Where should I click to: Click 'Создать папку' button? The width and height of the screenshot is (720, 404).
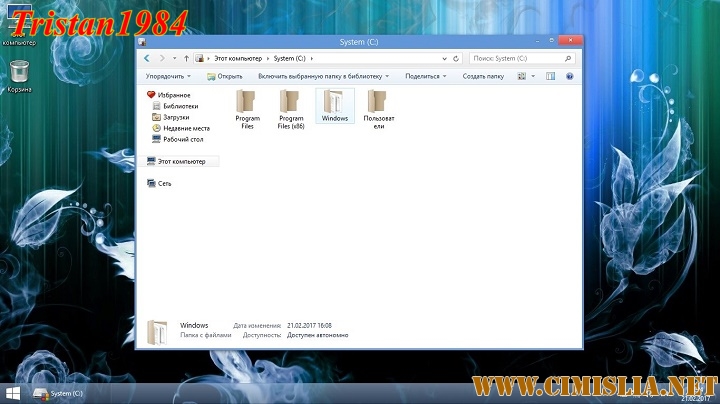[483, 76]
